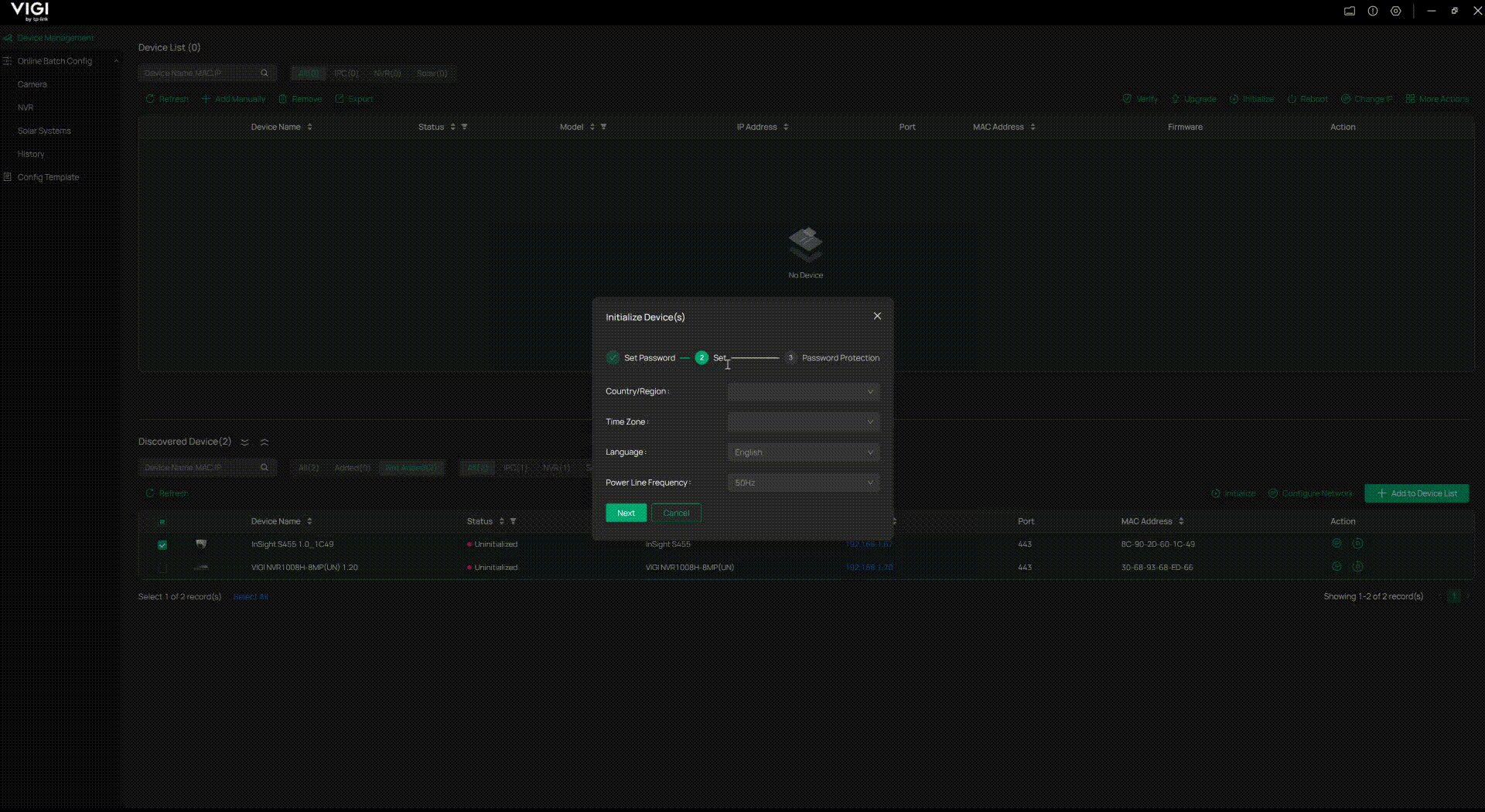
Task: Open the Time Zone dropdown
Action: pos(803,421)
